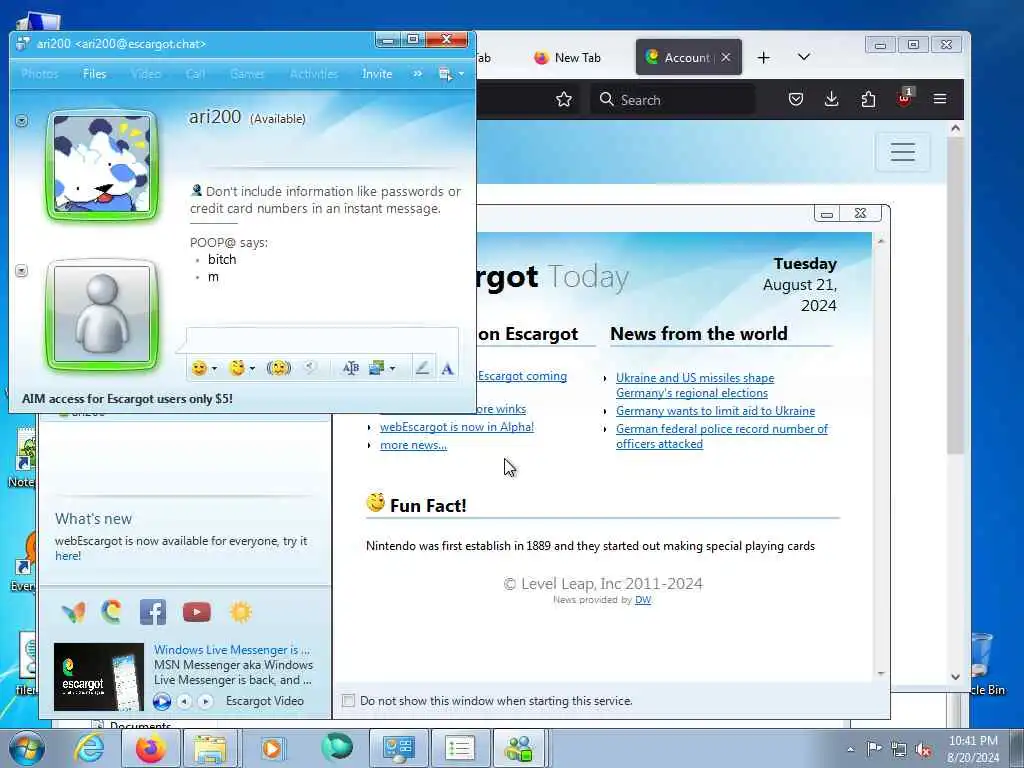Open the winks picker in chat toolbar
1024x768 pixels.
pos(237,368)
